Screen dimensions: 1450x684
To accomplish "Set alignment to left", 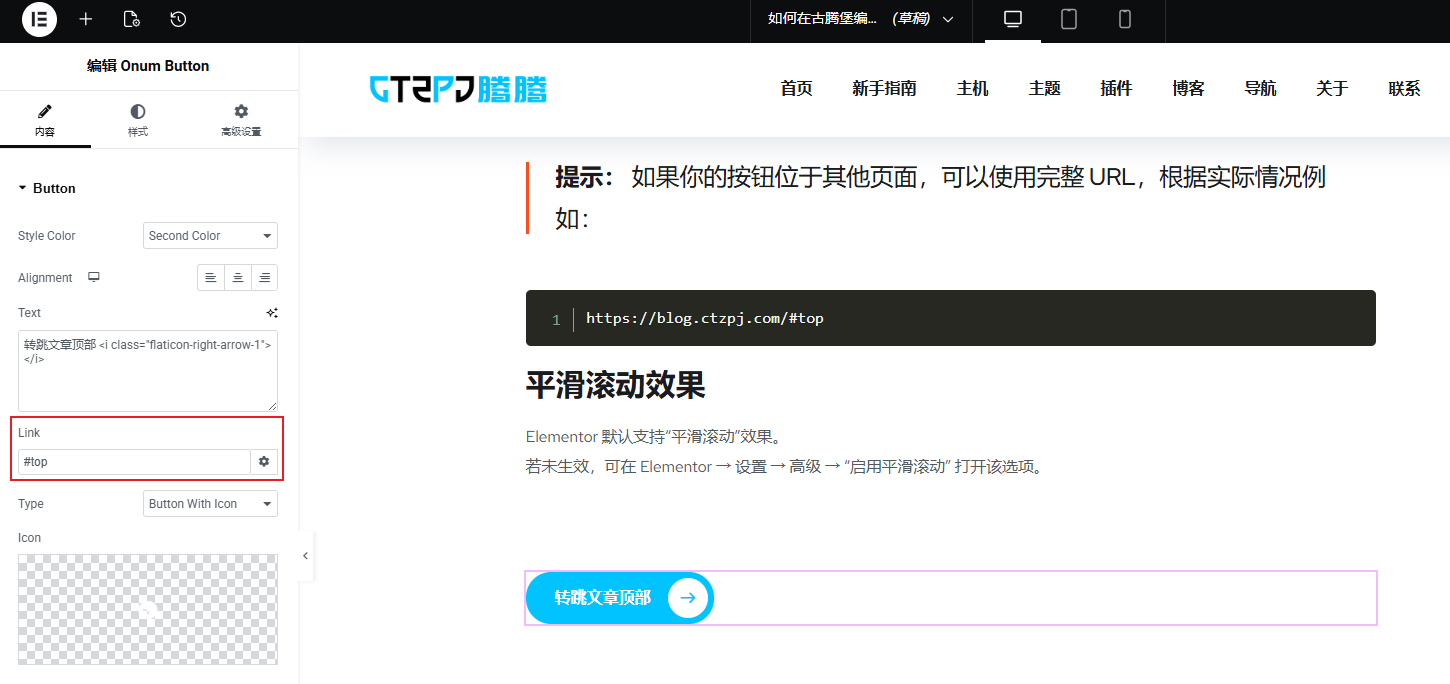I will [211, 278].
